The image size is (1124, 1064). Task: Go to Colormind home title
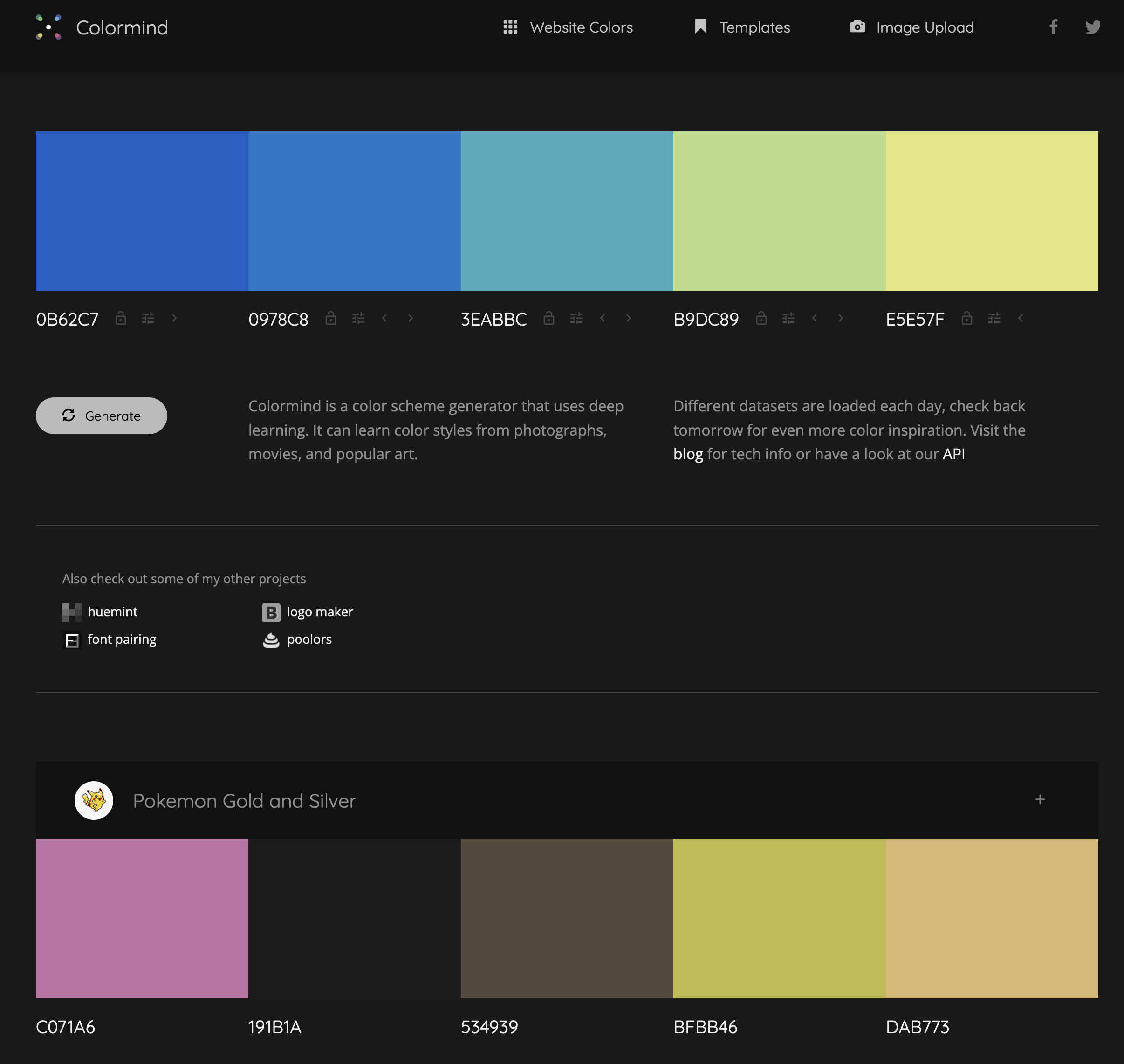tap(122, 27)
